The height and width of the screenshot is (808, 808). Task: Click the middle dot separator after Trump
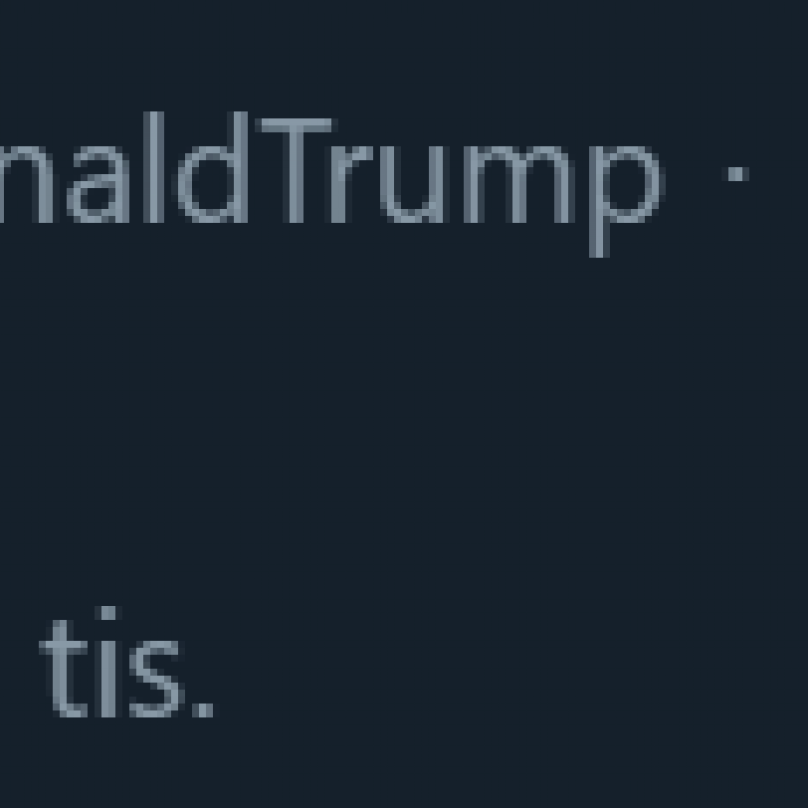coord(738,174)
